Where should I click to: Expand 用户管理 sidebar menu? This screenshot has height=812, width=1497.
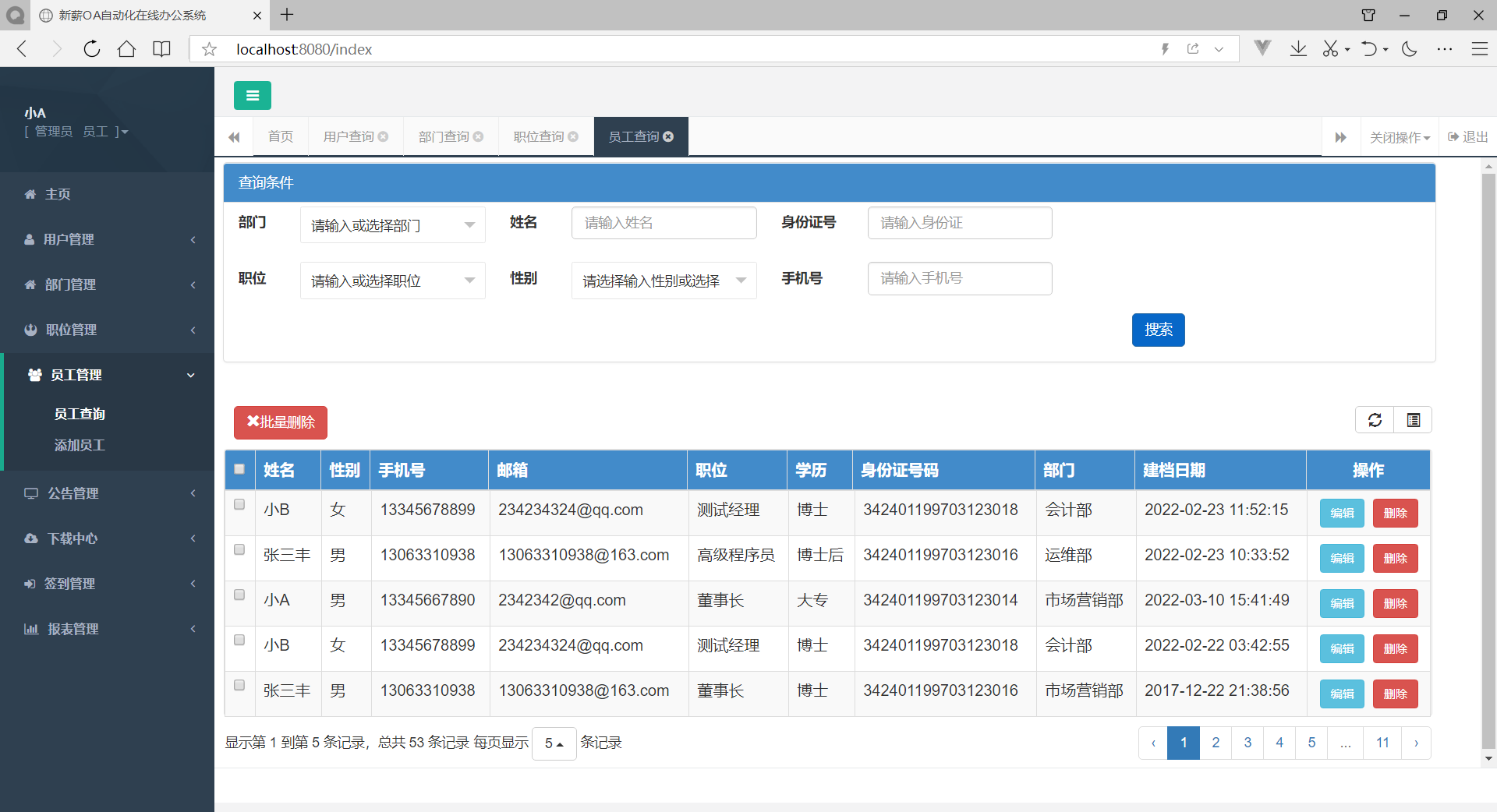(107, 239)
